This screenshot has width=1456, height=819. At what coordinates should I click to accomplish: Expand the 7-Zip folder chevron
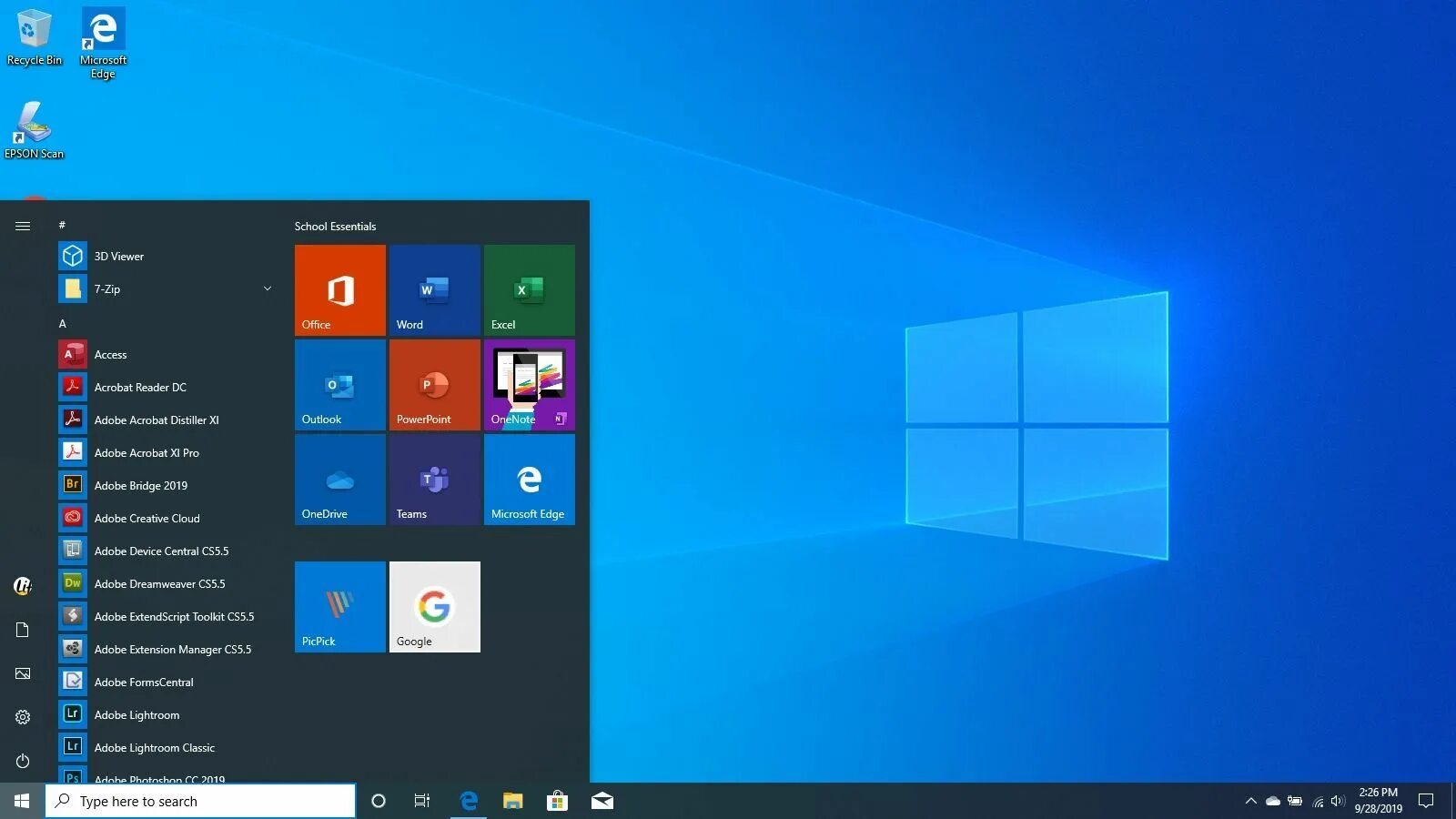point(268,288)
